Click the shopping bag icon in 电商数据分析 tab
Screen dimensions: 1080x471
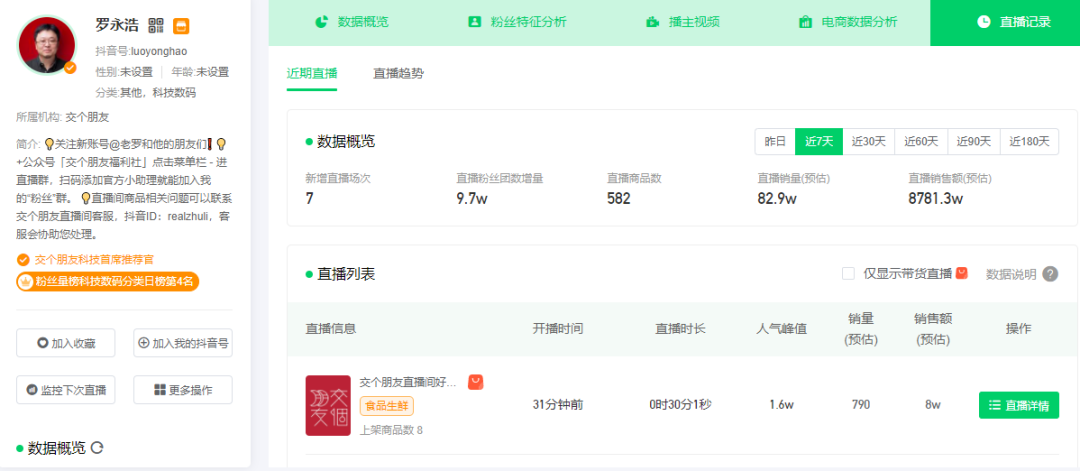click(x=804, y=22)
